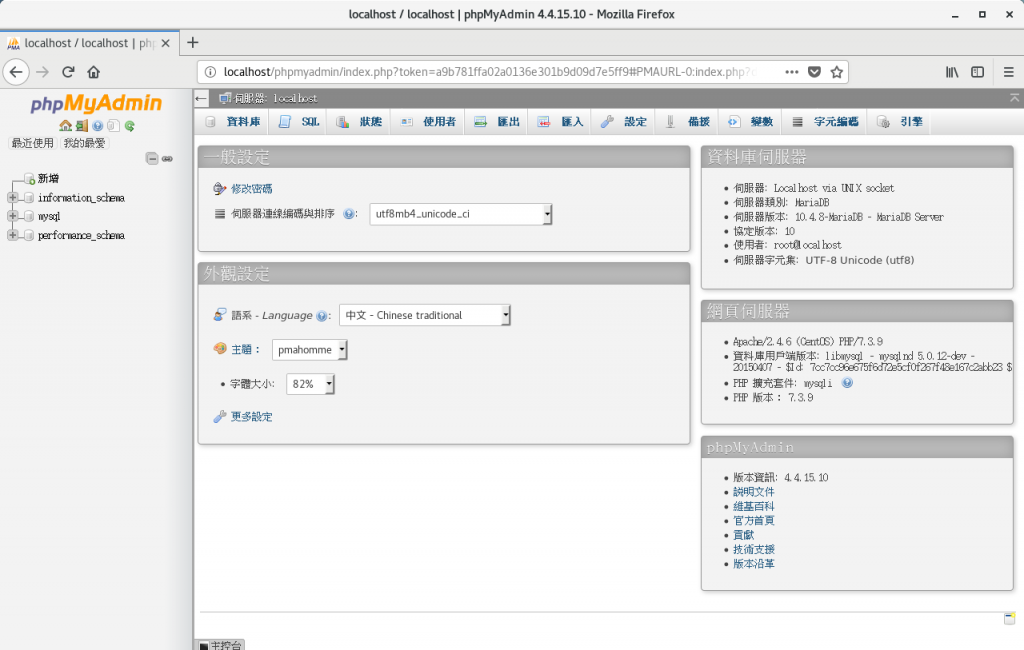The height and width of the screenshot is (650, 1024).
Task: Click the information_schema database cylinder icon
Action: (x=29, y=198)
